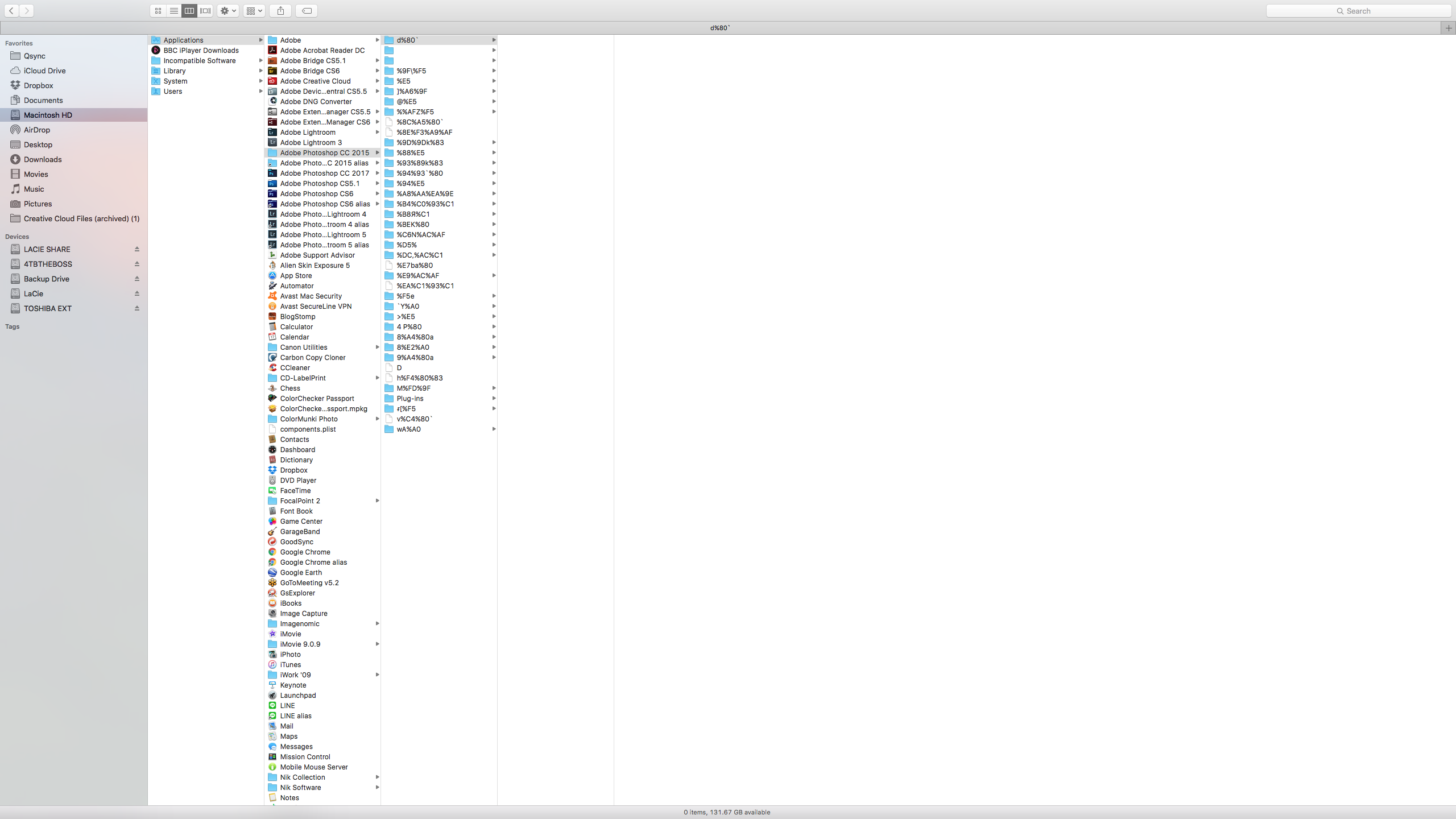Open Qsync in sidebar
Screen dimensions: 1456x819
pyautogui.click(x=35, y=56)
